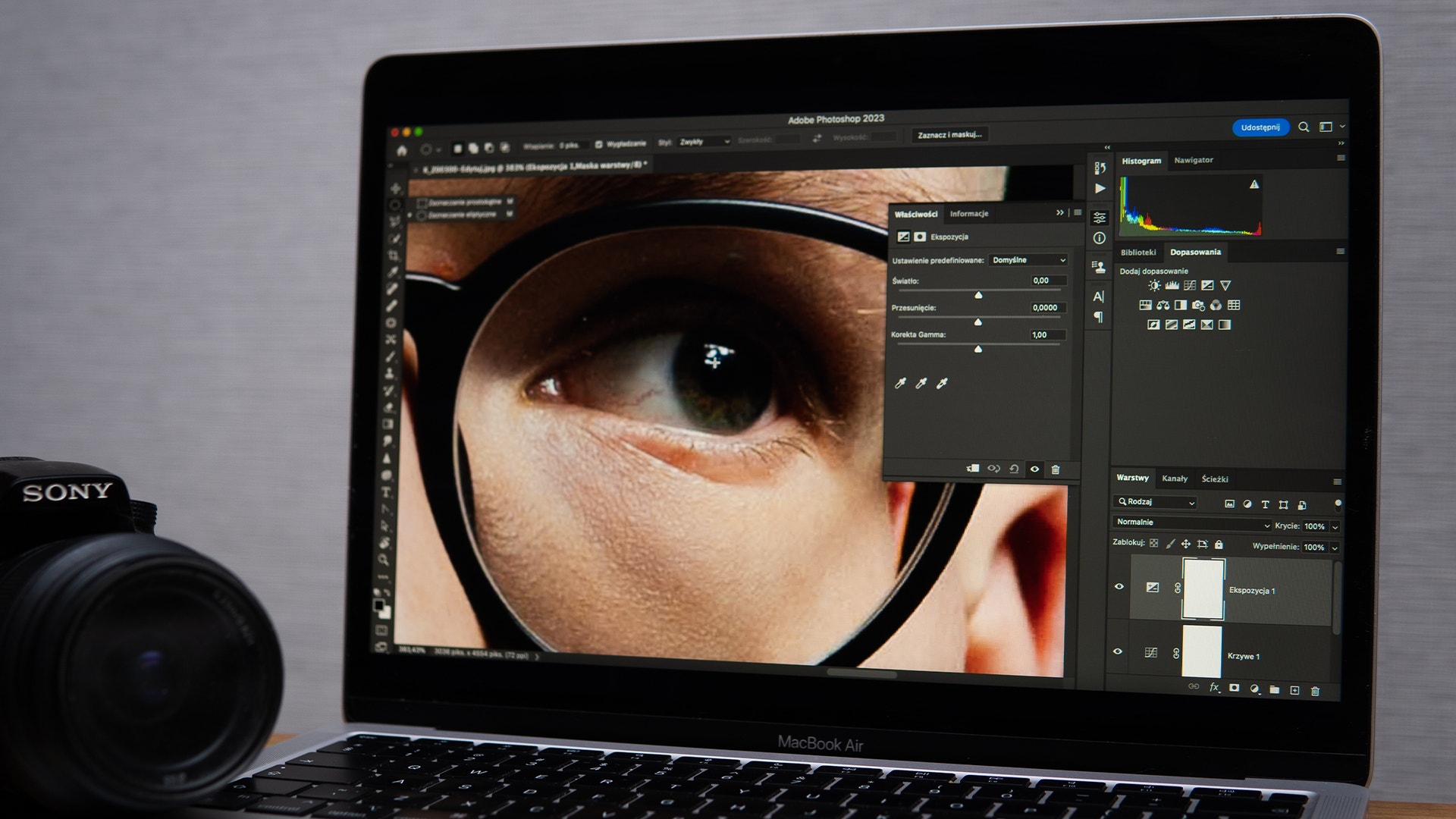Create a new group with the folder icon
The image size is (1456, 819).
(x=1275, y=689)
